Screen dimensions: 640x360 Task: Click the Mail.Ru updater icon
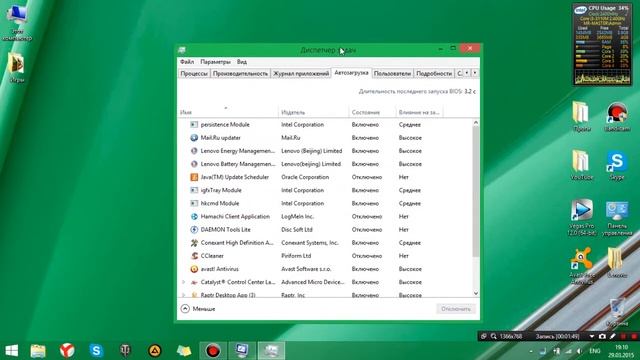(x=194, y=138)
